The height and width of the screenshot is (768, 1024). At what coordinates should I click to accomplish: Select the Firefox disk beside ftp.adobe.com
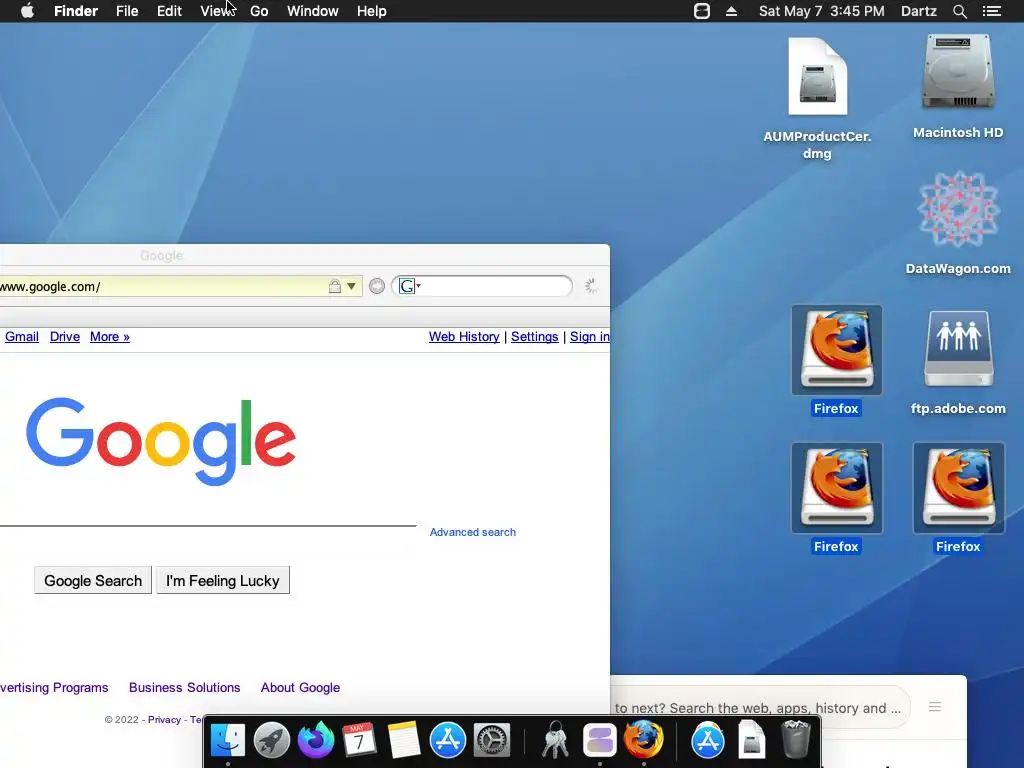pyautogui.click(x=837, y=360)
